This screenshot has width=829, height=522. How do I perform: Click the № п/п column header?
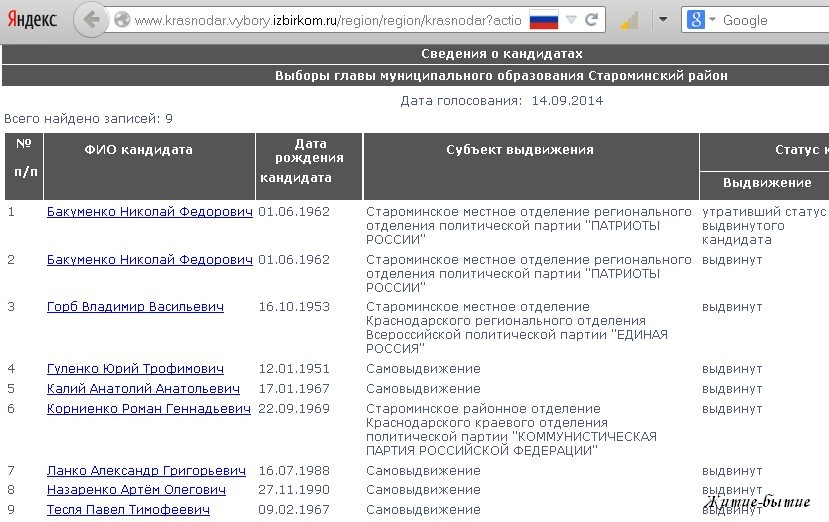pyautogui.click(x=24, y=166)
